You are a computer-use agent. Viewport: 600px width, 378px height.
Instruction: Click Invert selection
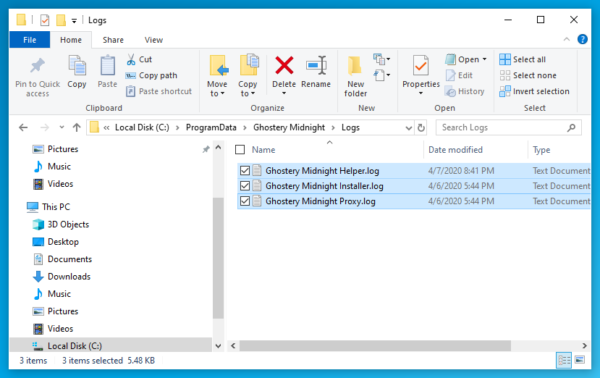(x=535, y=91)
